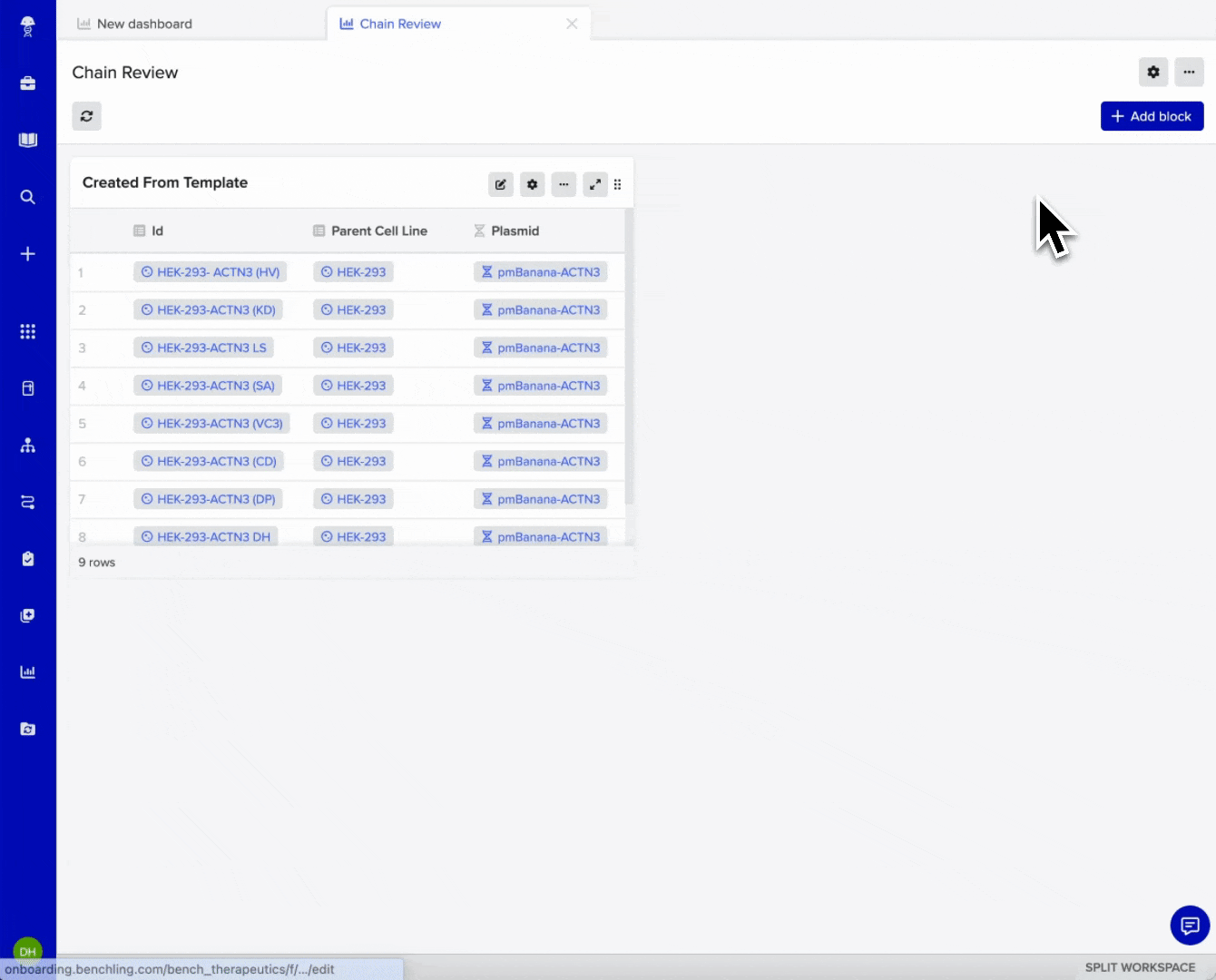Open the chat support bubble

[1189, 926]
